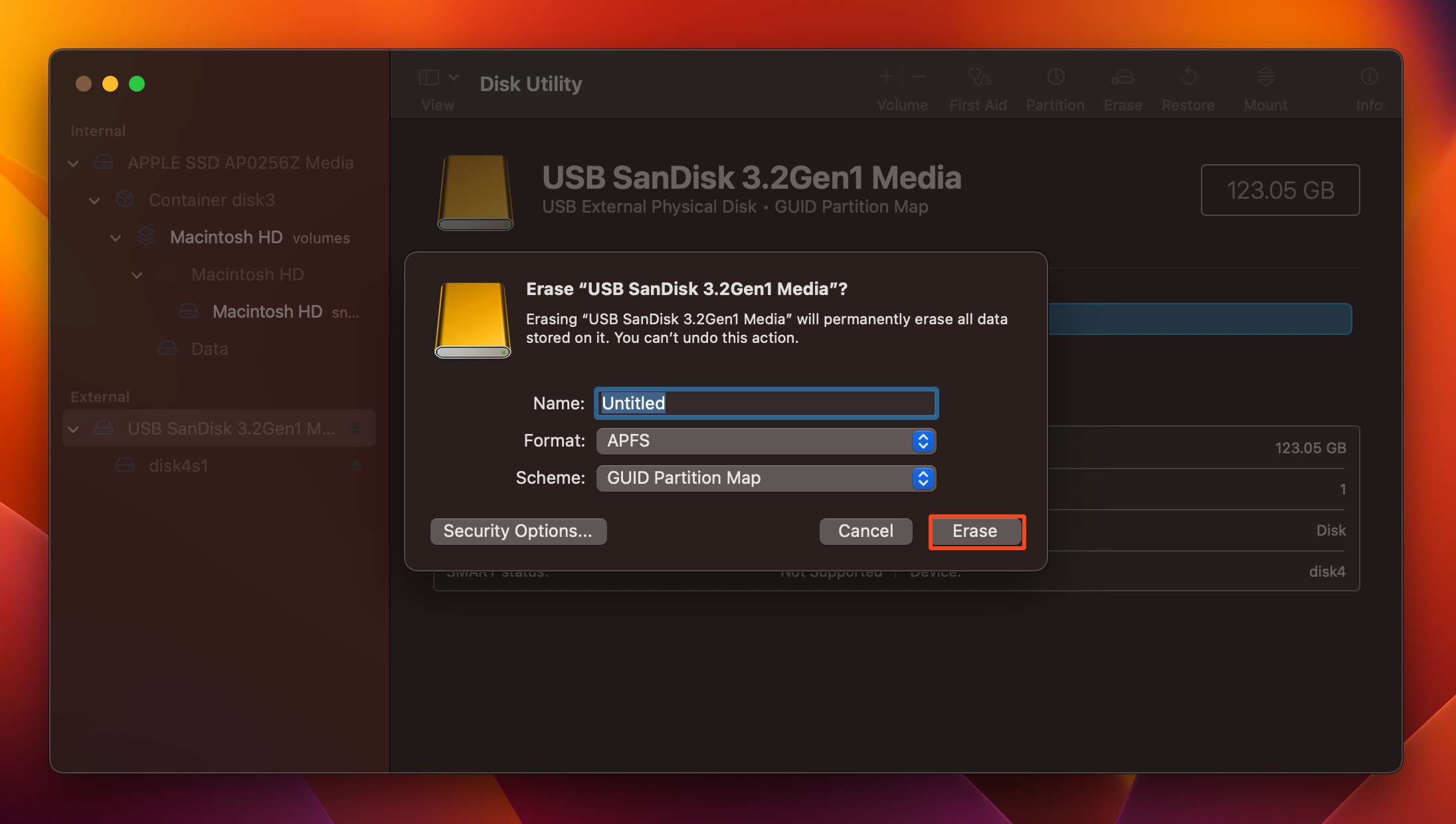This screenshot has width=1456, height=824.
Task: Collapse the Macintosh HD volumes chevron
Action: [x=116, y=238]
